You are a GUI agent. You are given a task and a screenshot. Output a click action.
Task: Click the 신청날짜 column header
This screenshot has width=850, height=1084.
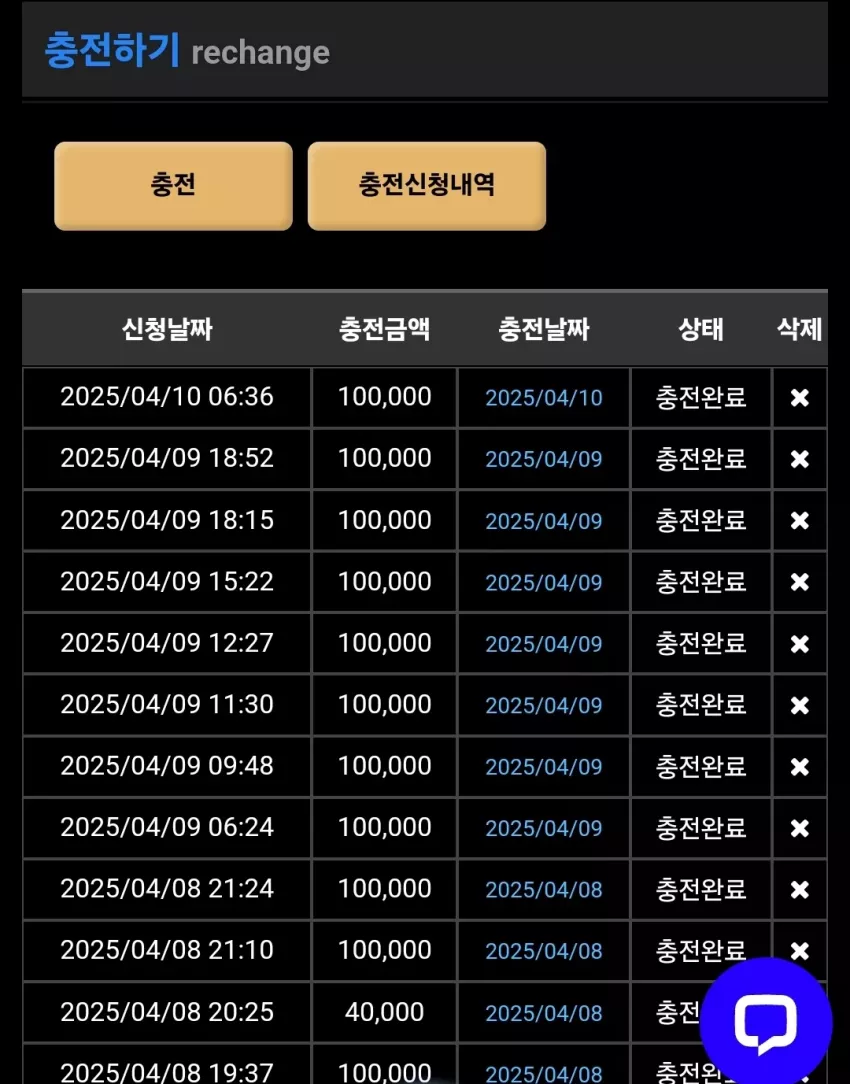click(167, 328)
